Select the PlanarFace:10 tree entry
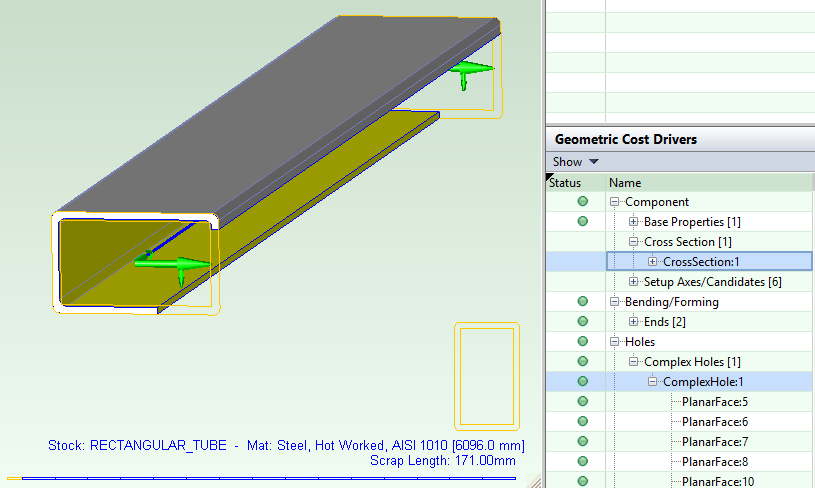The image size is (815, 488). click(x=718, y=482)
